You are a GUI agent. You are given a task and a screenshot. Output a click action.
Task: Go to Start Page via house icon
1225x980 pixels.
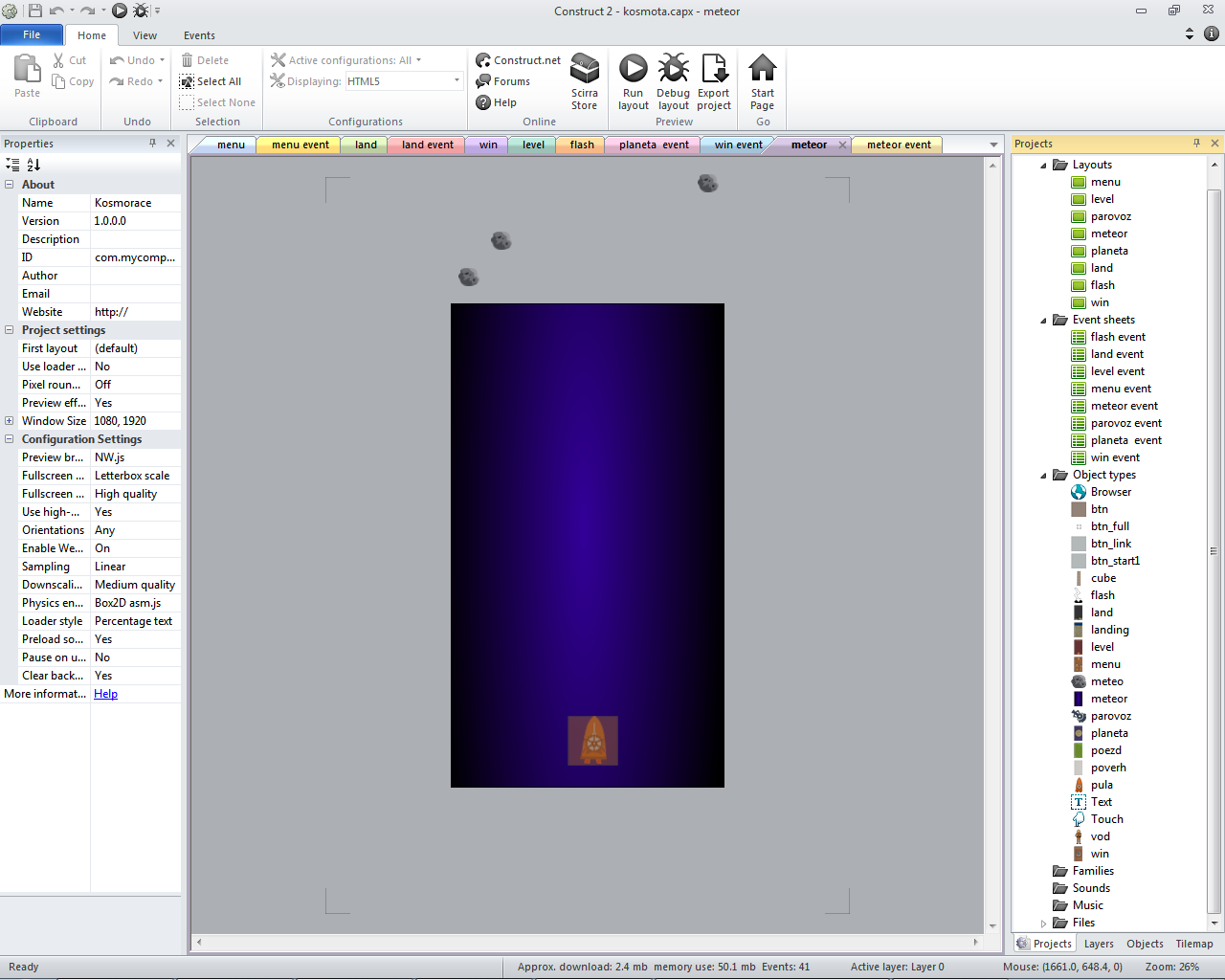tap(763, 70)
